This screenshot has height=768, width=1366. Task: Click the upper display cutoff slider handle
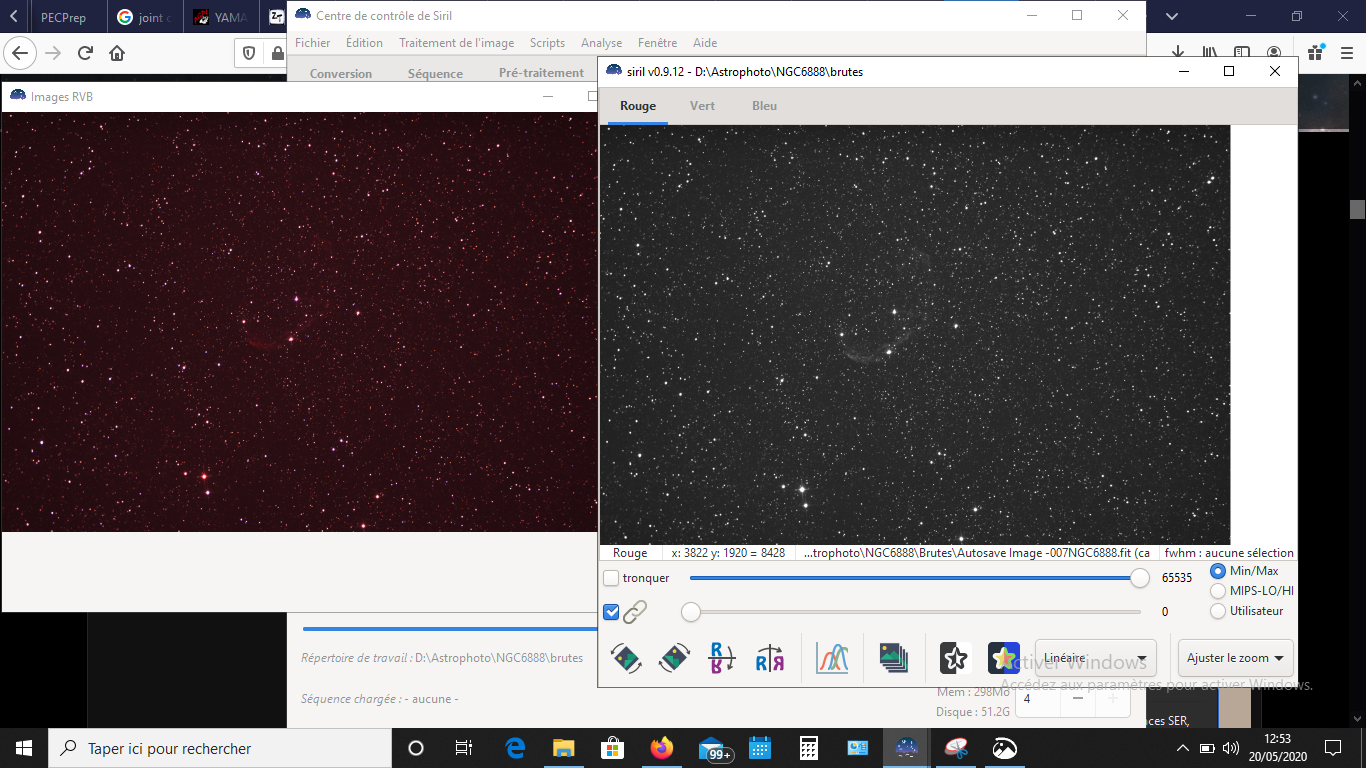(x=1139, y=578)
